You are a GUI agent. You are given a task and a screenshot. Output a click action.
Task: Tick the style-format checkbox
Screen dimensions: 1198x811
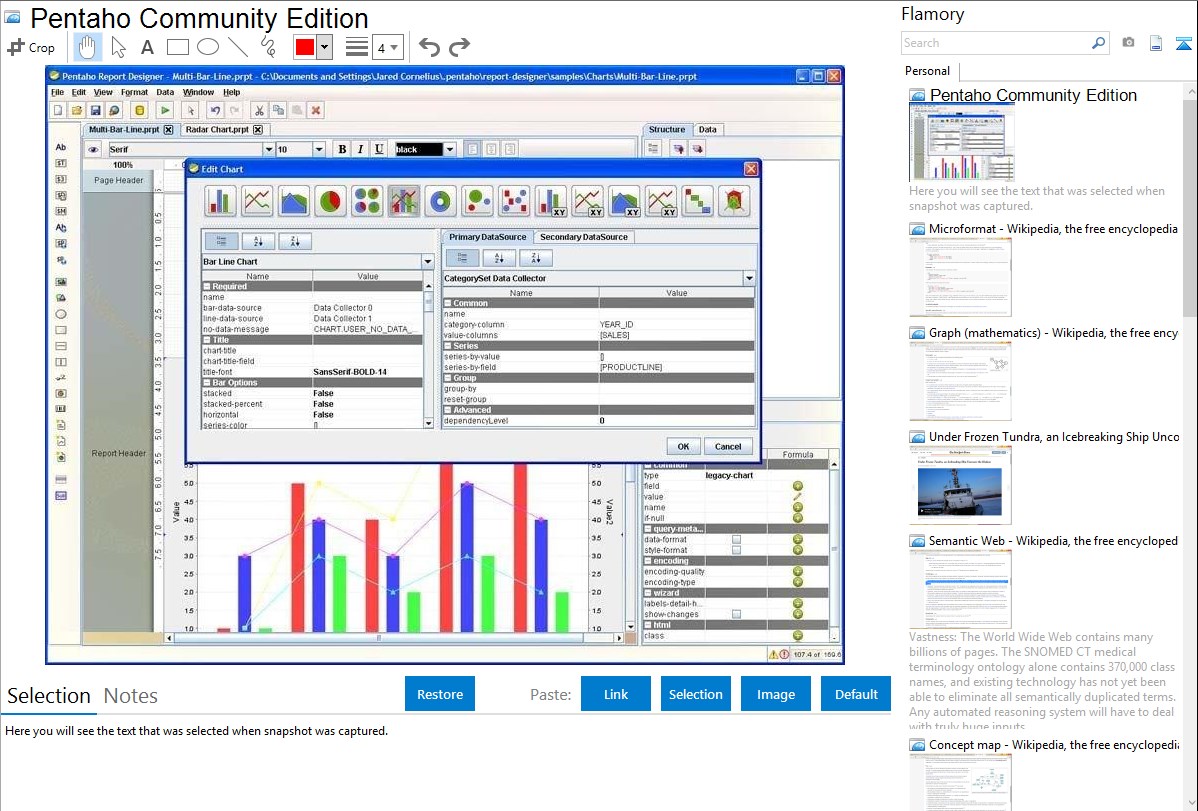[736, 550]
